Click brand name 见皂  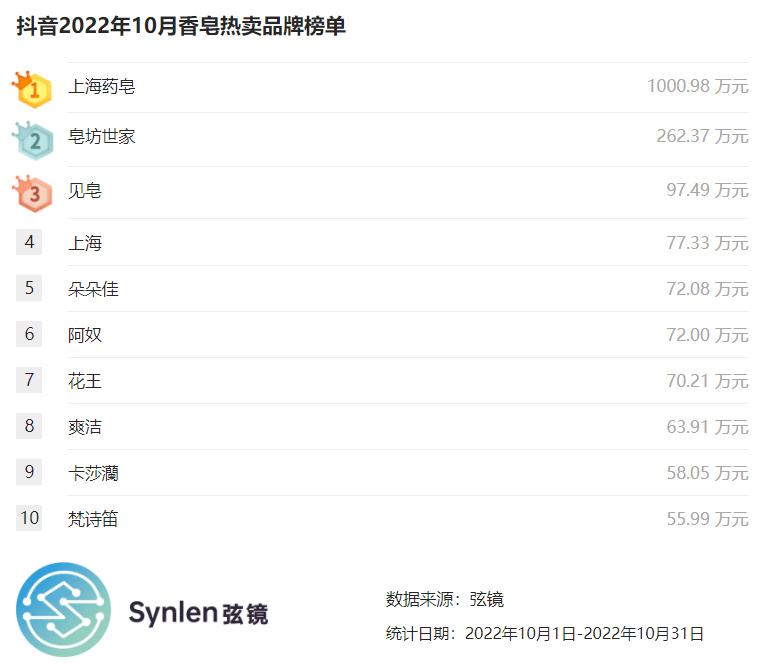85,190
